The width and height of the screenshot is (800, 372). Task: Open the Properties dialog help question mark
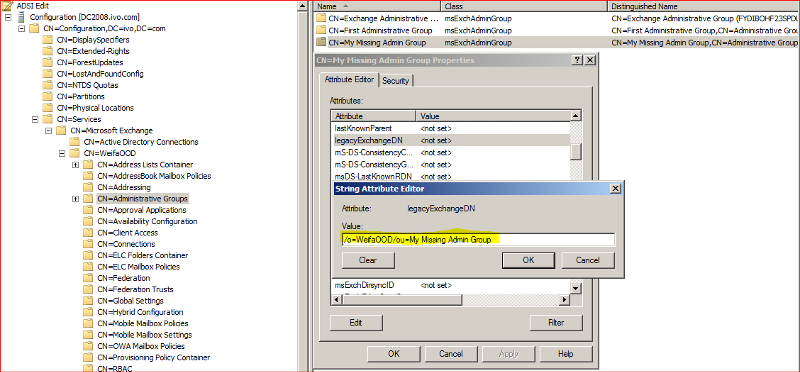point(577,60)
